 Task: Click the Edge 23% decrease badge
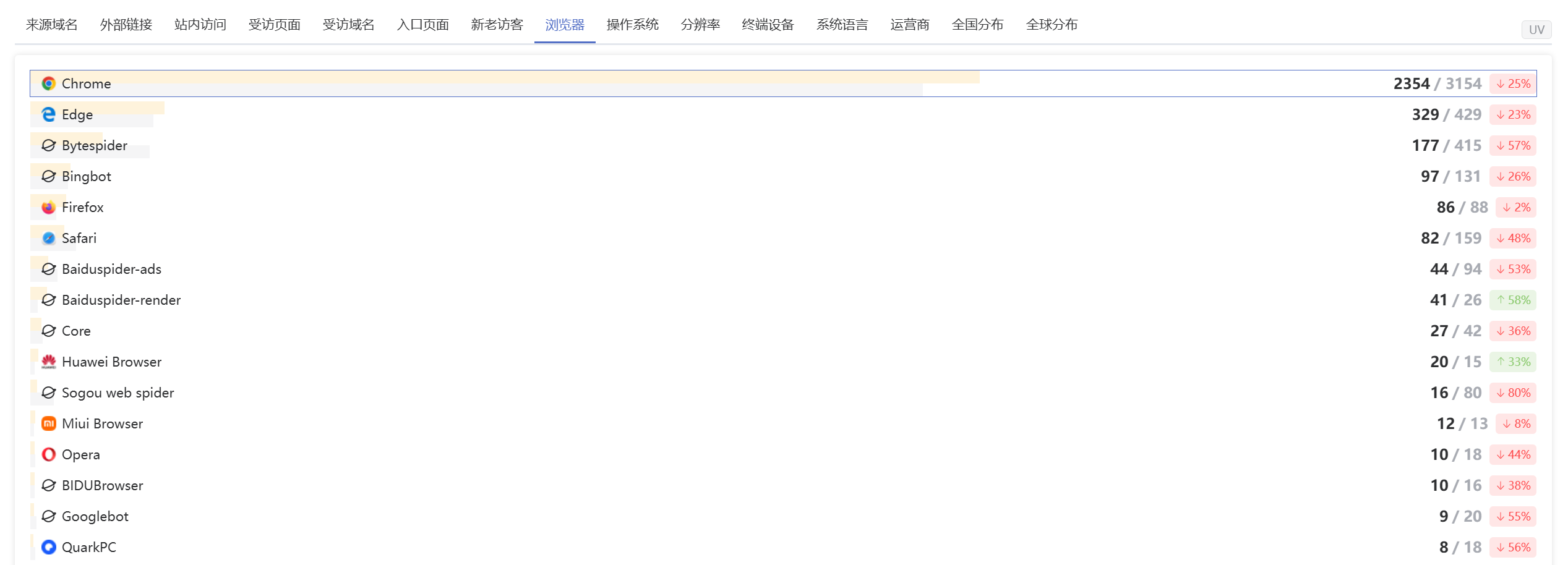click(x=1513, y=114)
